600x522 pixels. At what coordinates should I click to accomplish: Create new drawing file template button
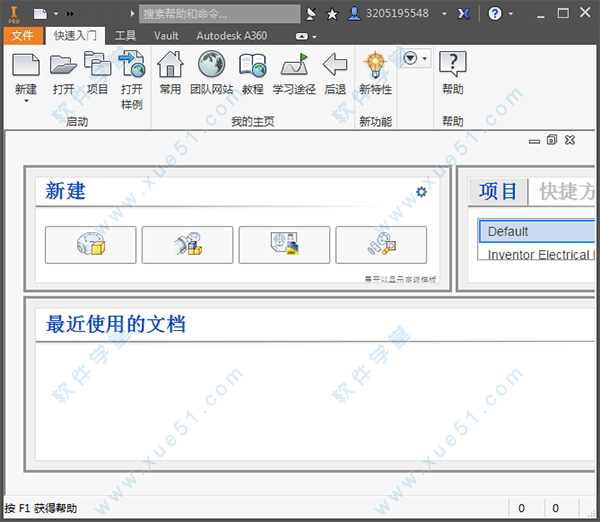[284, 245]
